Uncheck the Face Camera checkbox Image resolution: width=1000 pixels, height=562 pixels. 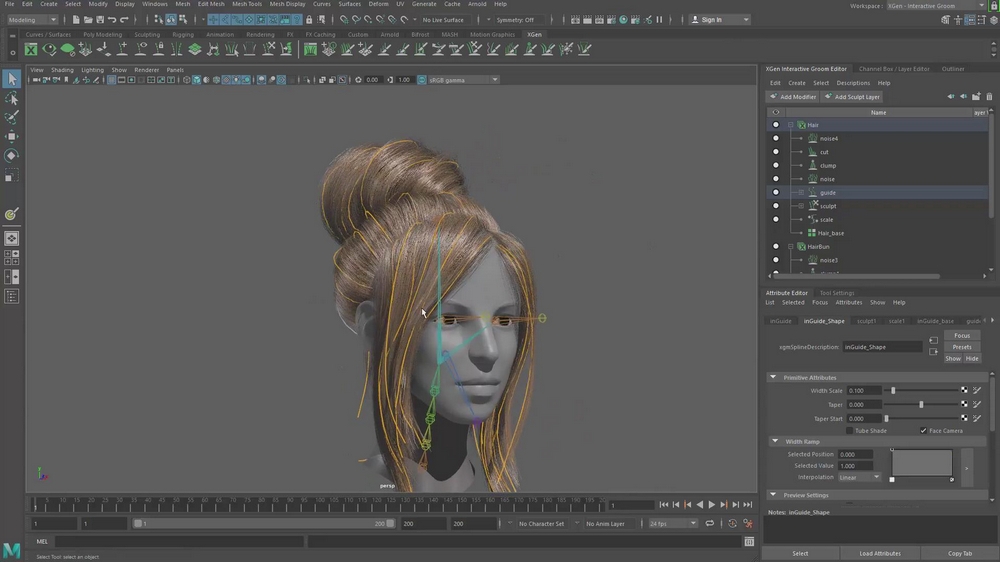[923, 431]
